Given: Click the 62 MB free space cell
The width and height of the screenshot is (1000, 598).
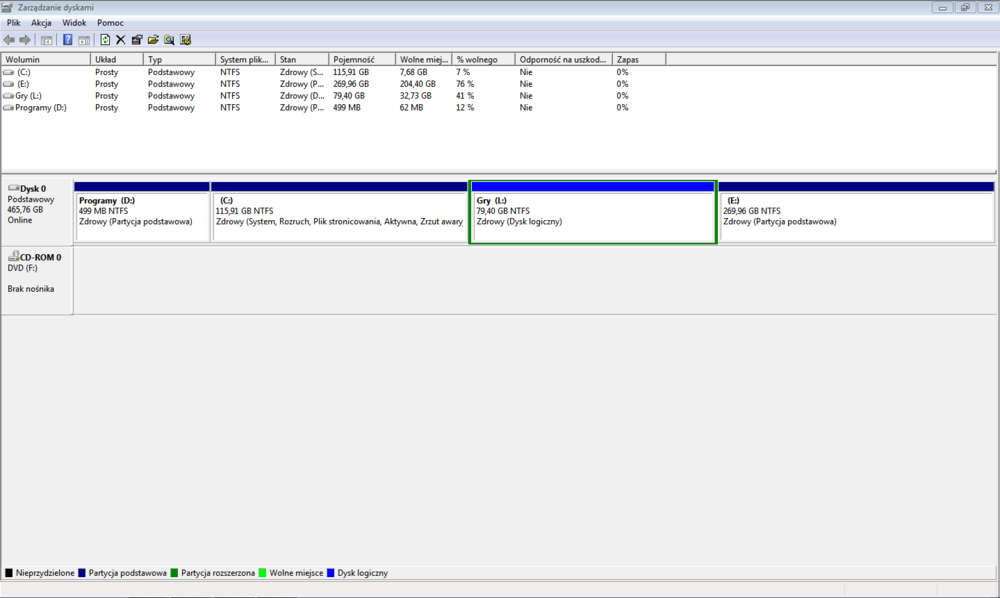Looking at the screenshot, I should [412, 108].
